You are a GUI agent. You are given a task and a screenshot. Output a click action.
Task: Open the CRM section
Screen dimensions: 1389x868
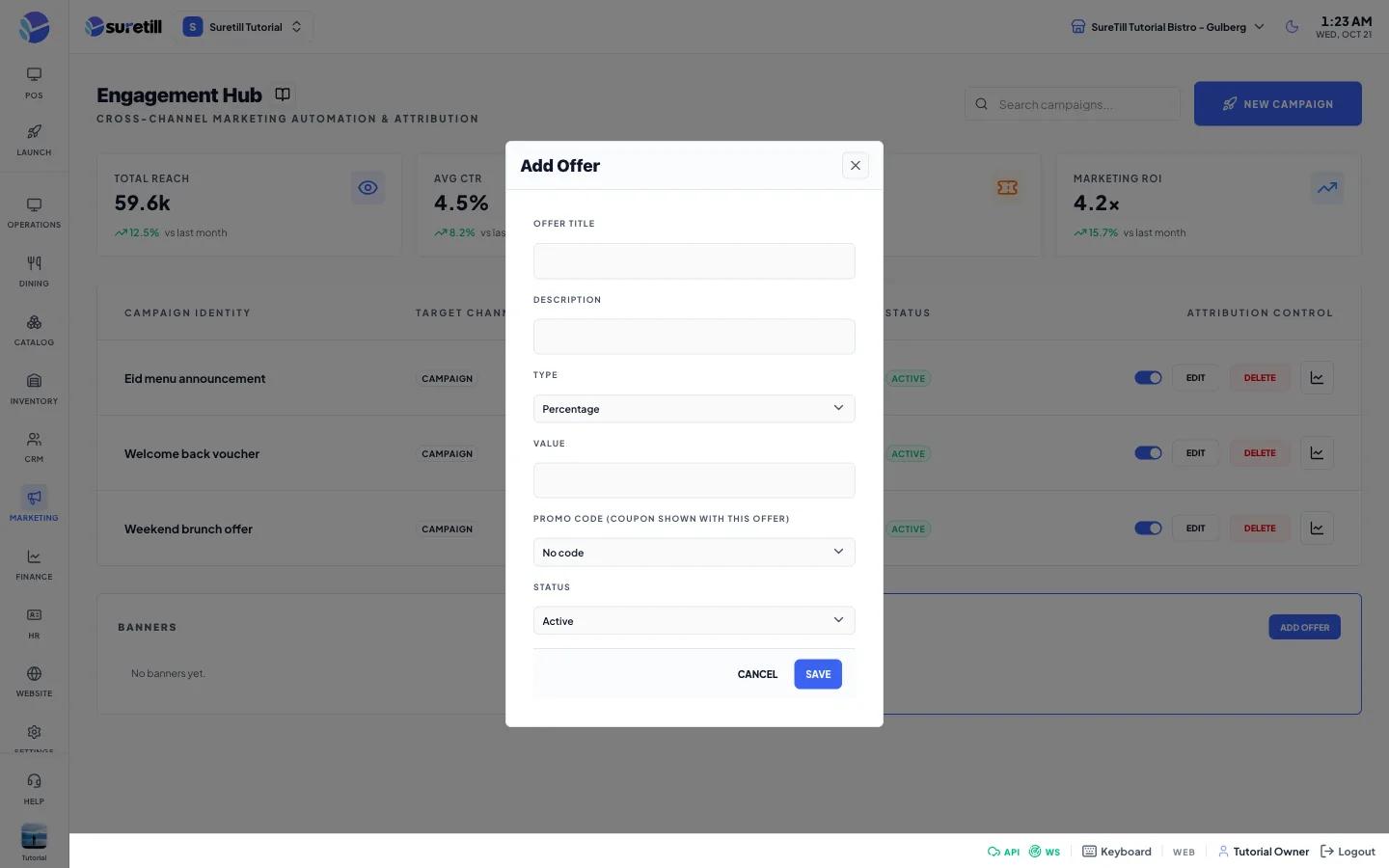pos(34,448)
